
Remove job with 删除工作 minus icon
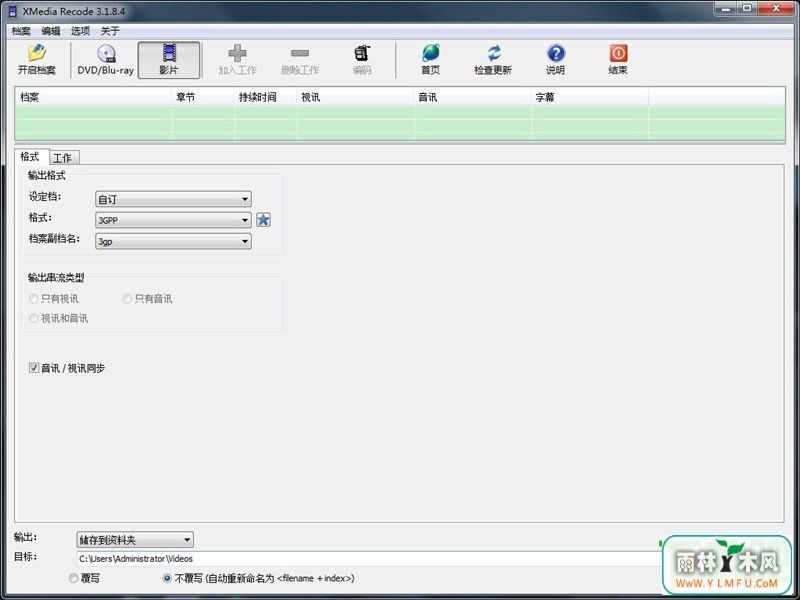pyautogui.click(x=300, y=60)
